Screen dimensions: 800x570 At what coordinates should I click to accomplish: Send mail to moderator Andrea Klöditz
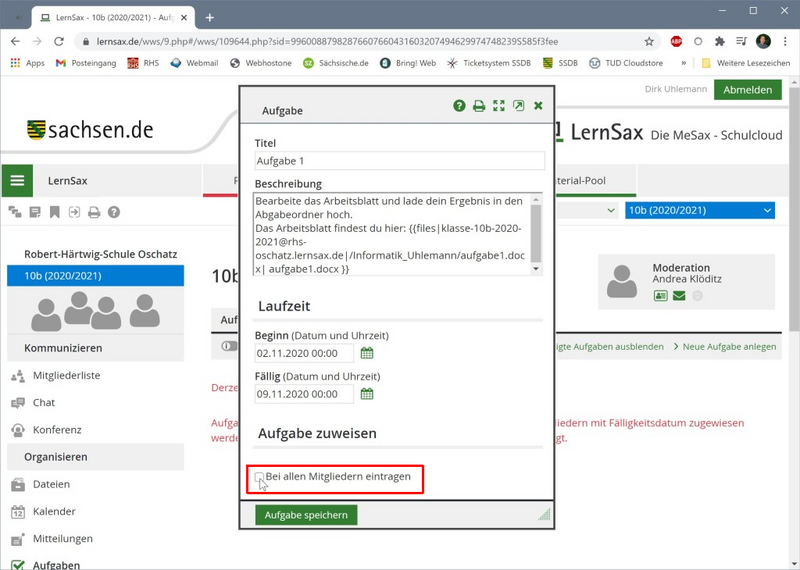tap(679, 296)
